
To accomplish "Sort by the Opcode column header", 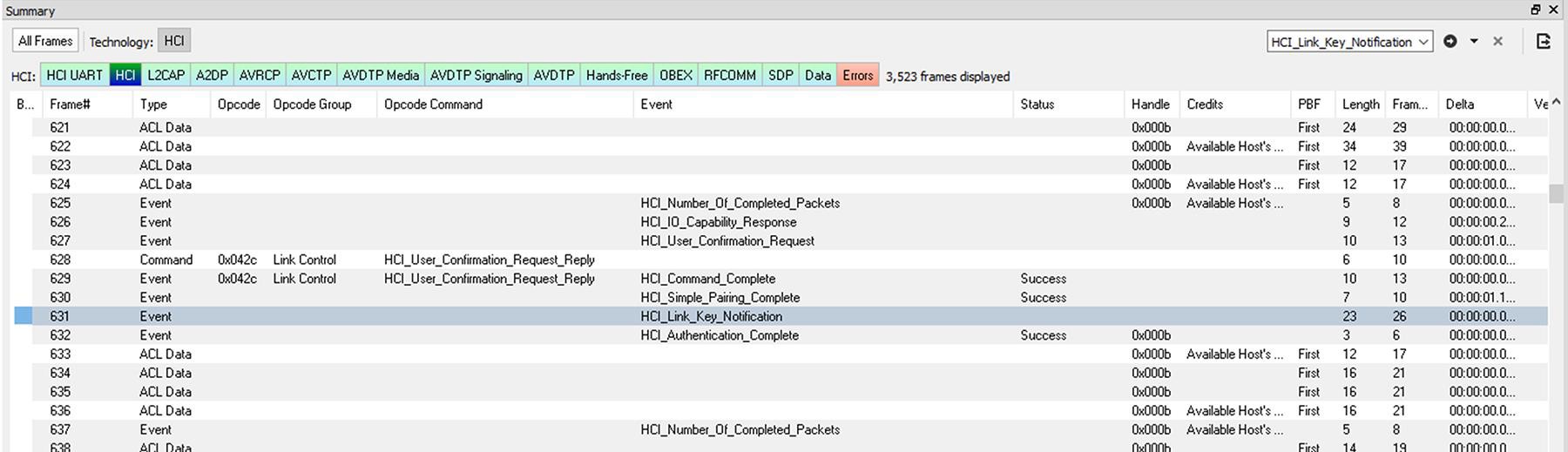I will pyautogui.click(x=239, y=104).
